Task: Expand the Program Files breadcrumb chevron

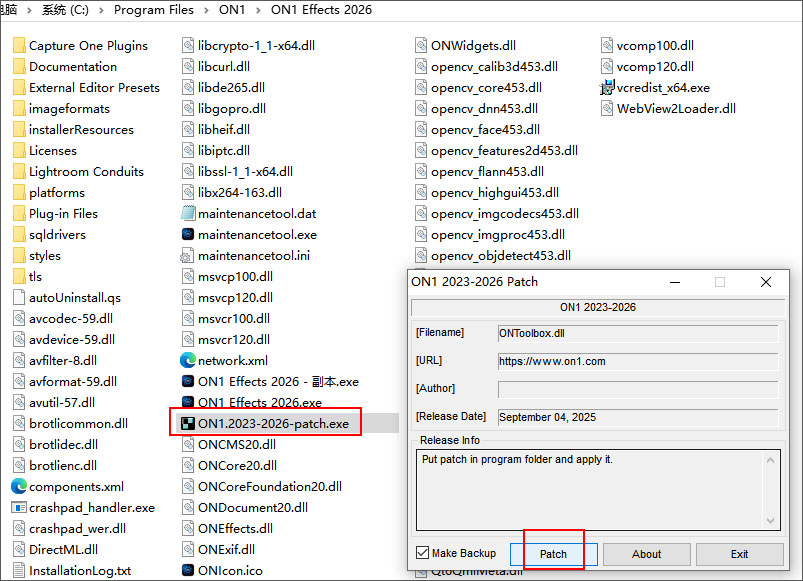Action: [x=206, y=10]
